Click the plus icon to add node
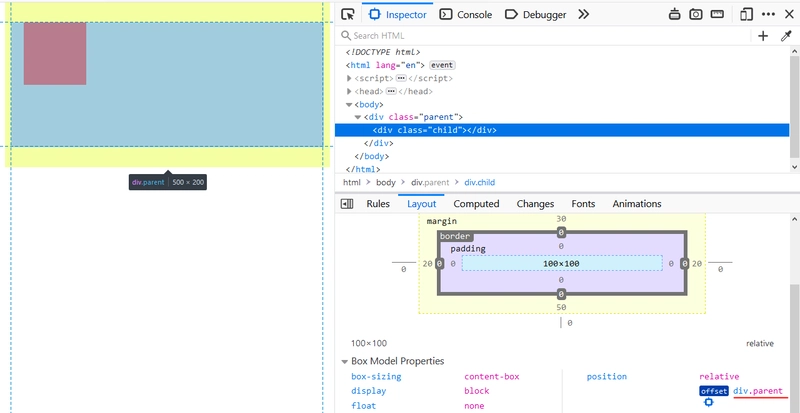The width and height of the screenshot is (800, 413). (x=763, y=36)
